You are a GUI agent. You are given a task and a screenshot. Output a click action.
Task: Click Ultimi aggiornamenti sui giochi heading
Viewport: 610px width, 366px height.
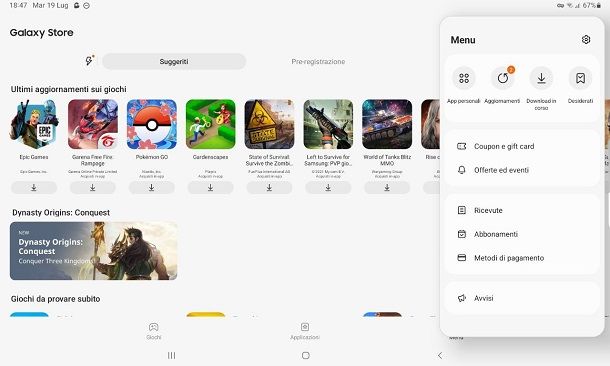tap(68, 89)
